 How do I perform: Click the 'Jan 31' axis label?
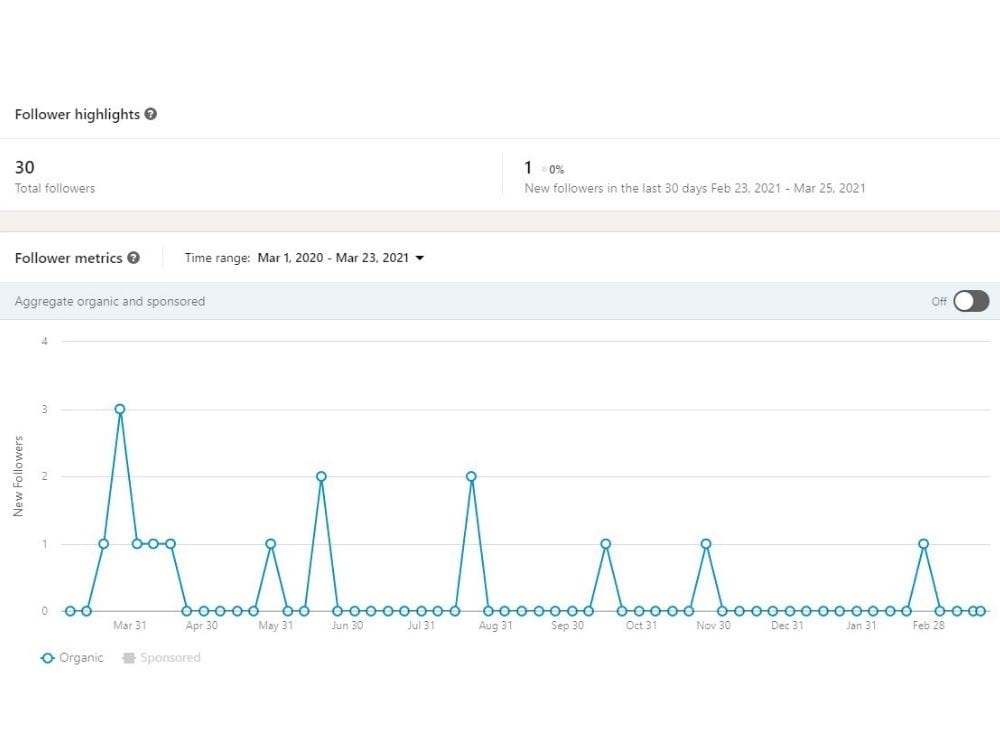pyautogui.click(x=862, y=626)
